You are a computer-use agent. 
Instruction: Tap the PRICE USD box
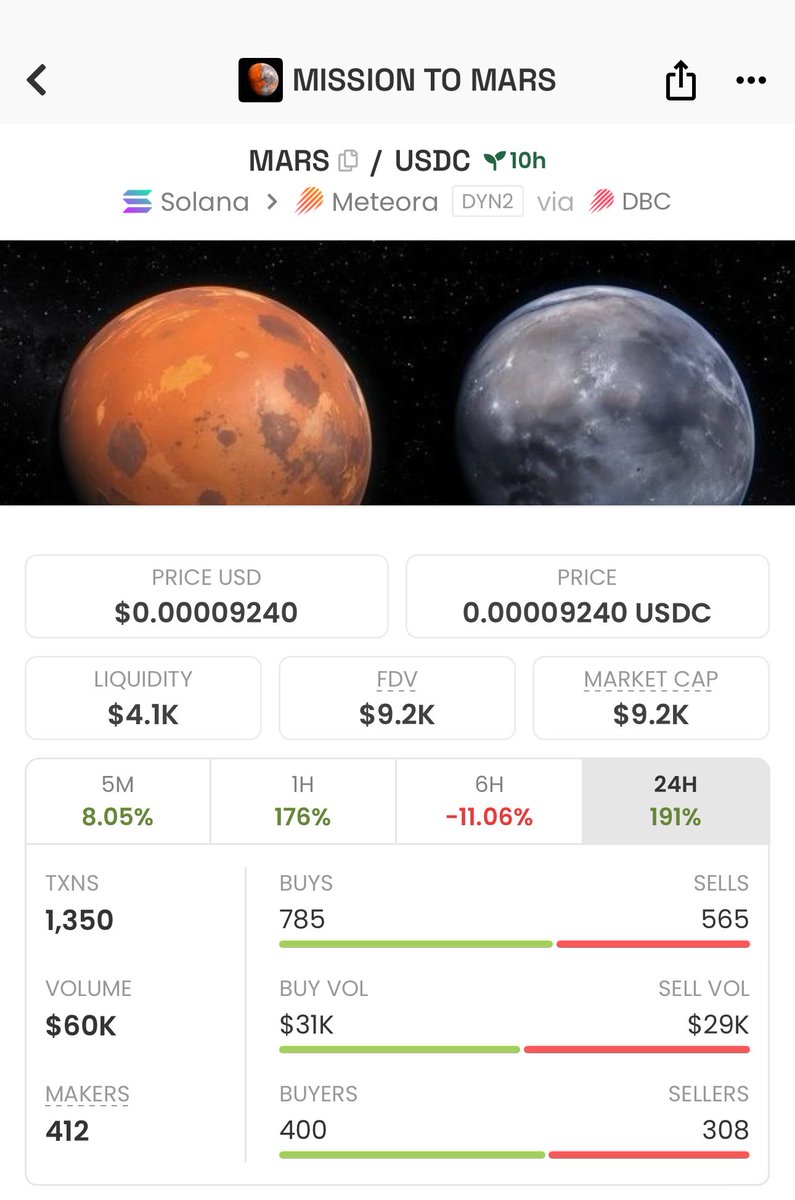pyautogui.click(x=206, y=597)
